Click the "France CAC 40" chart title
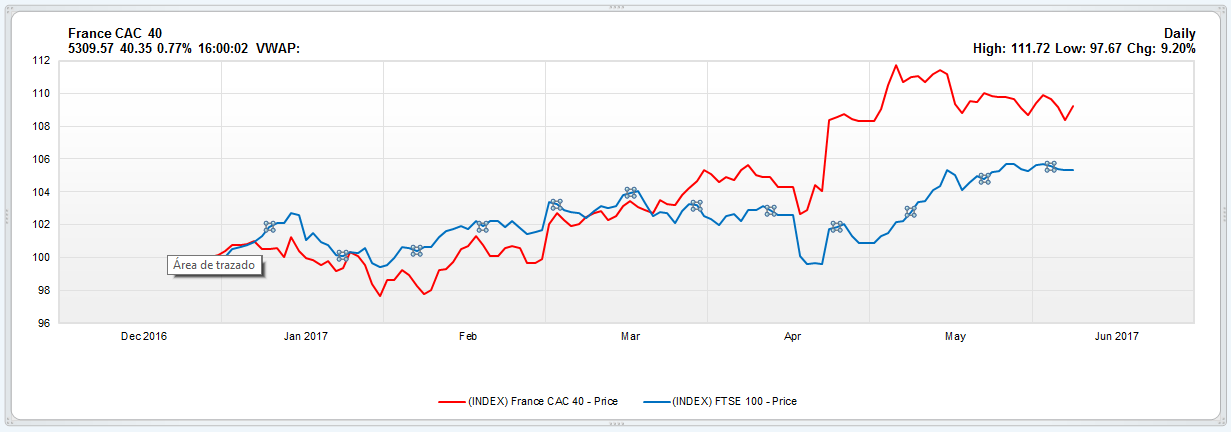This screenshot has height=432, width=1231. click(x=115, y=33)
